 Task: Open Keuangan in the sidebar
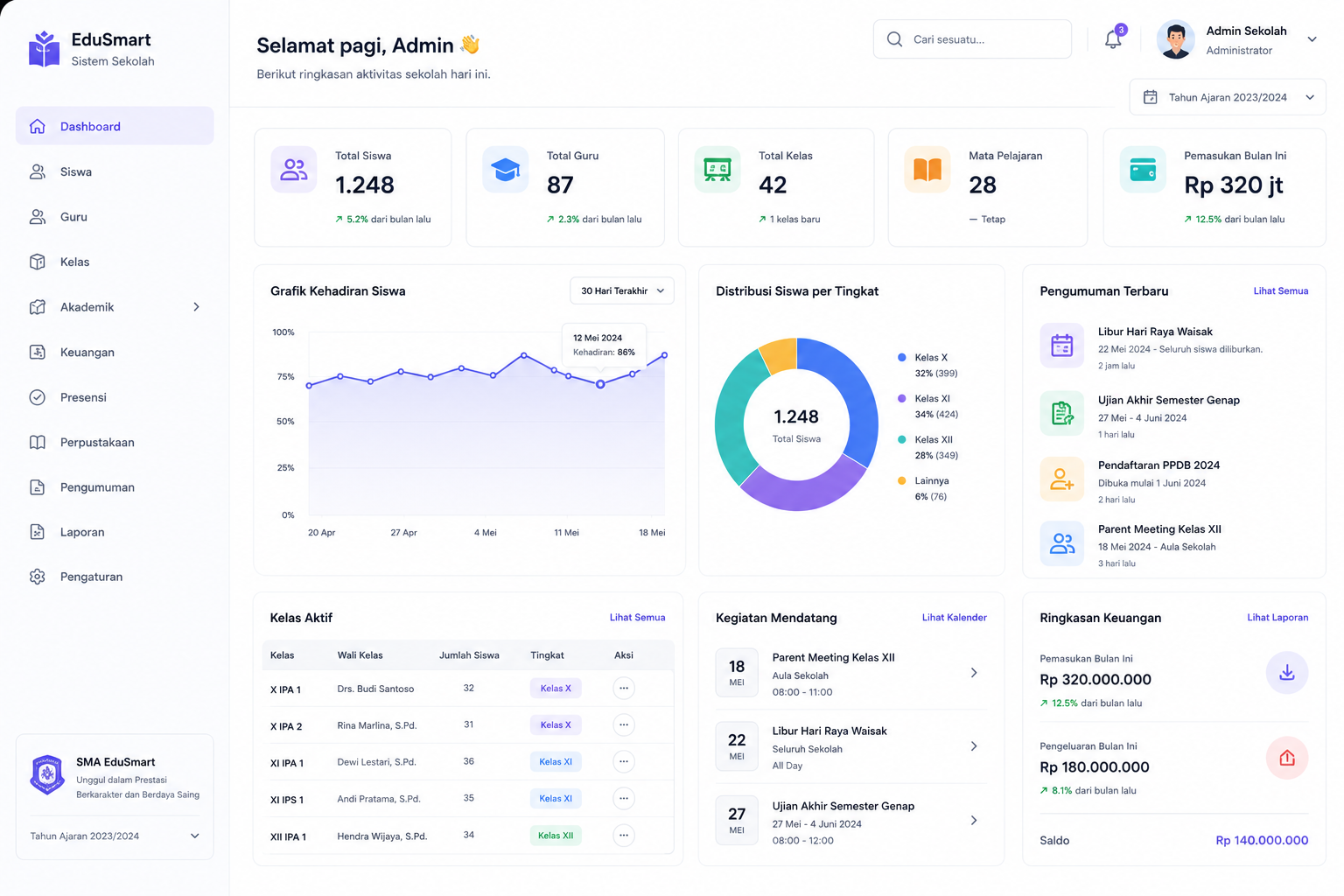[115, 352]
